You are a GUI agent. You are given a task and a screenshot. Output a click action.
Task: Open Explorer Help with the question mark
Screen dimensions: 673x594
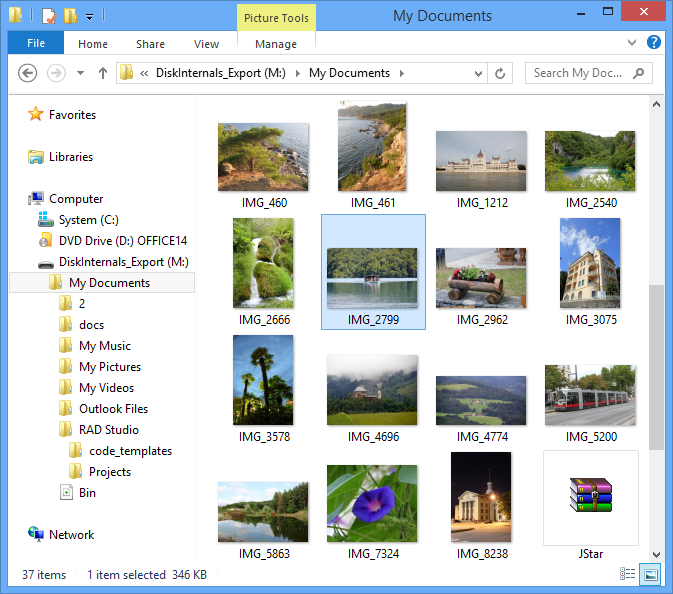(654, 43)
